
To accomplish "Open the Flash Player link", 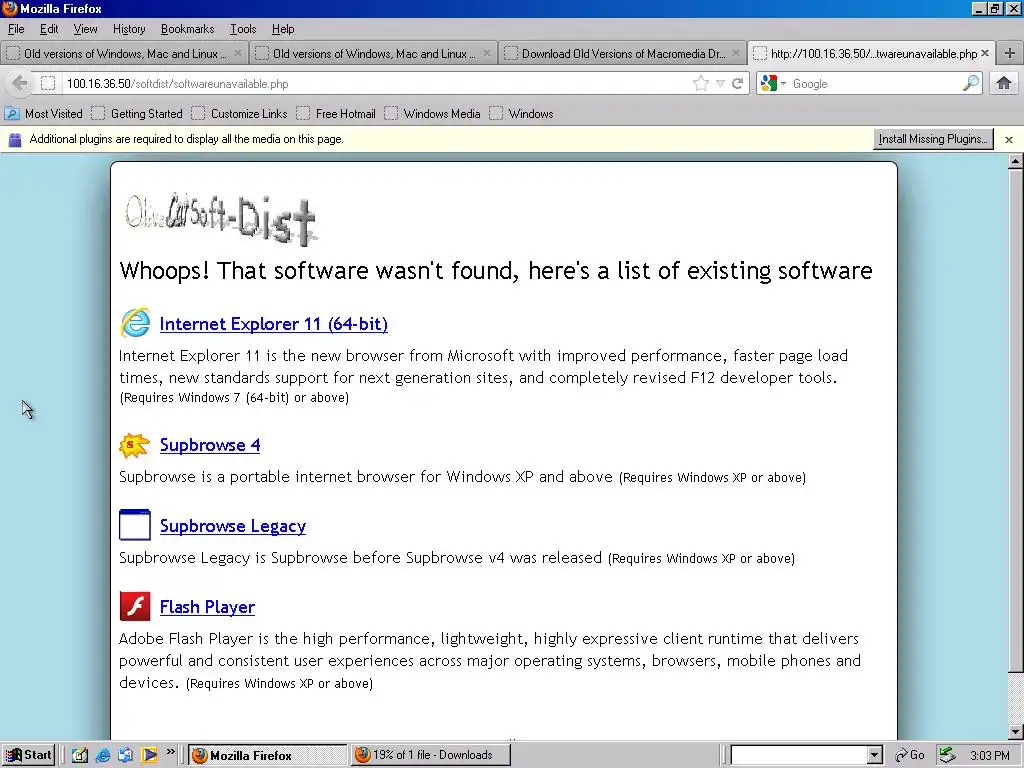I will (207, 607).
